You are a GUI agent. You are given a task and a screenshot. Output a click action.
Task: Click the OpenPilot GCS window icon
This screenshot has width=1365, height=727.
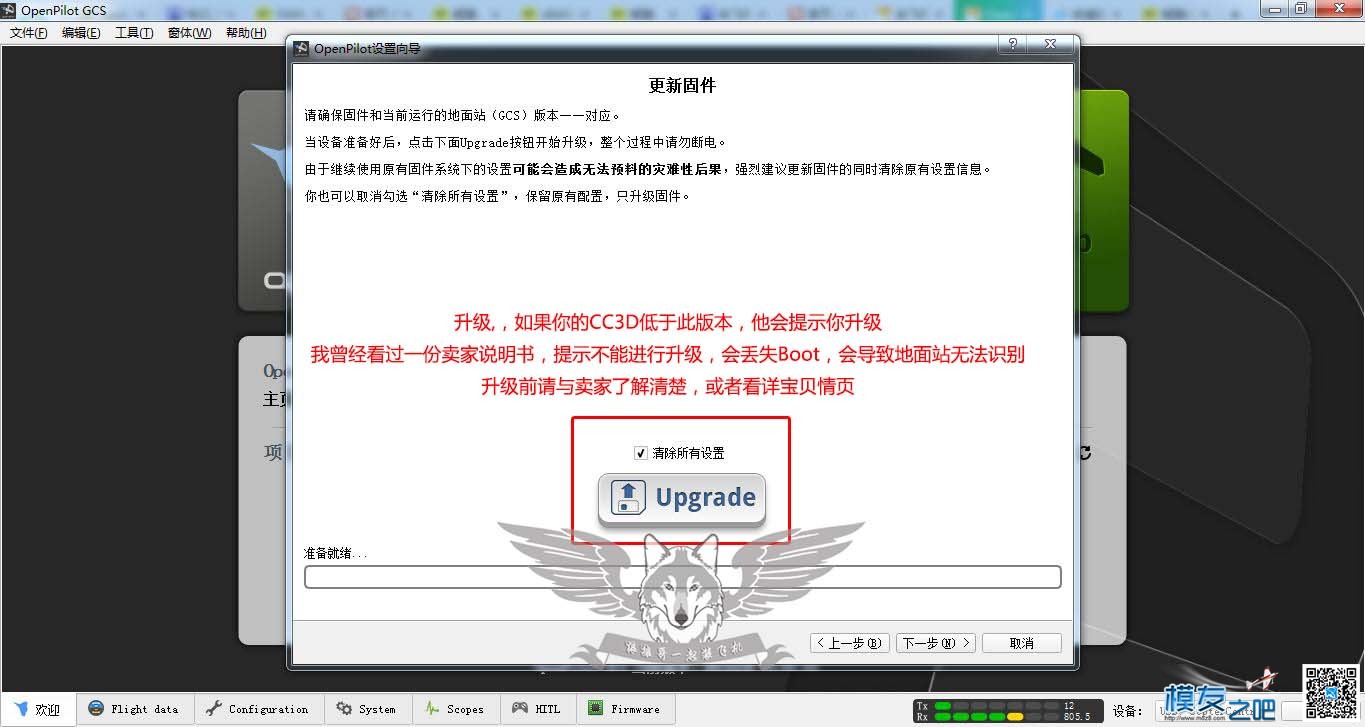tap(9, 10)
